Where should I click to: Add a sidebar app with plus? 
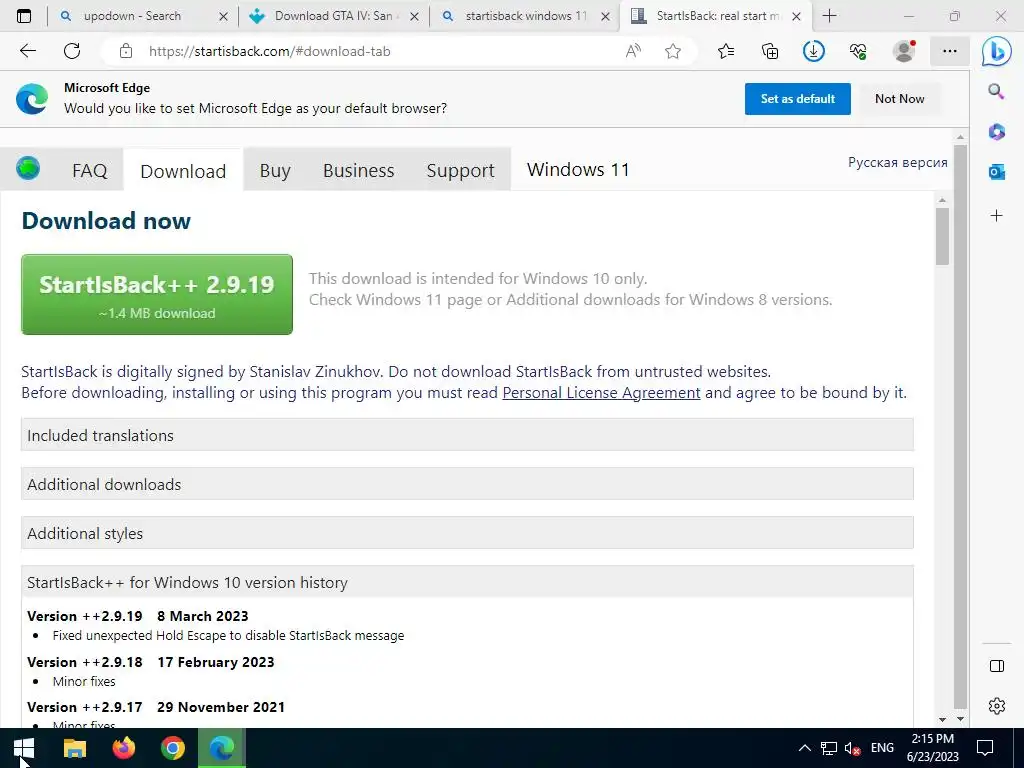point(997,216)
